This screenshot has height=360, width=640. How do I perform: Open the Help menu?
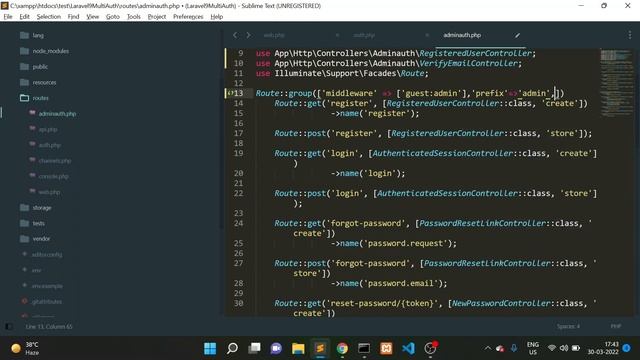(217, 17)
